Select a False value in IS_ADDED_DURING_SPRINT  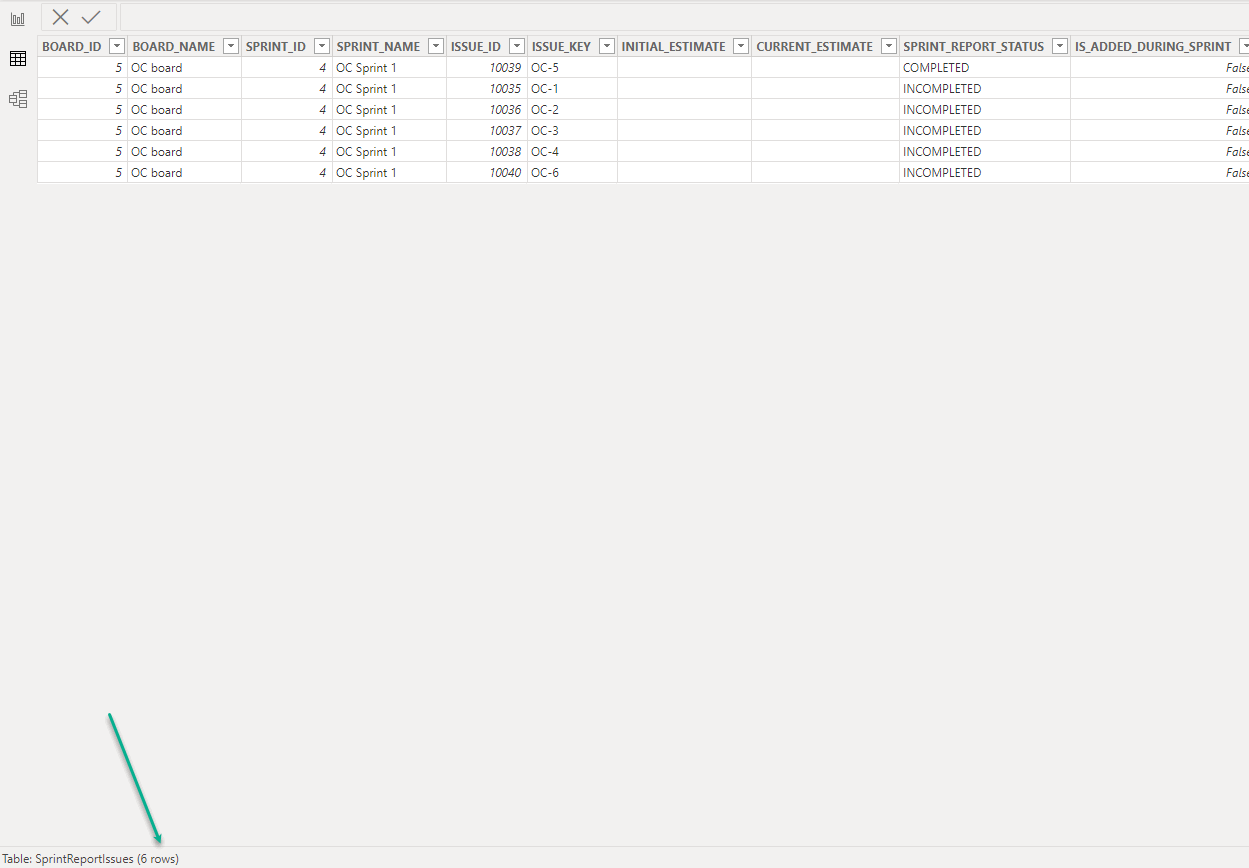pos(1236,67)
